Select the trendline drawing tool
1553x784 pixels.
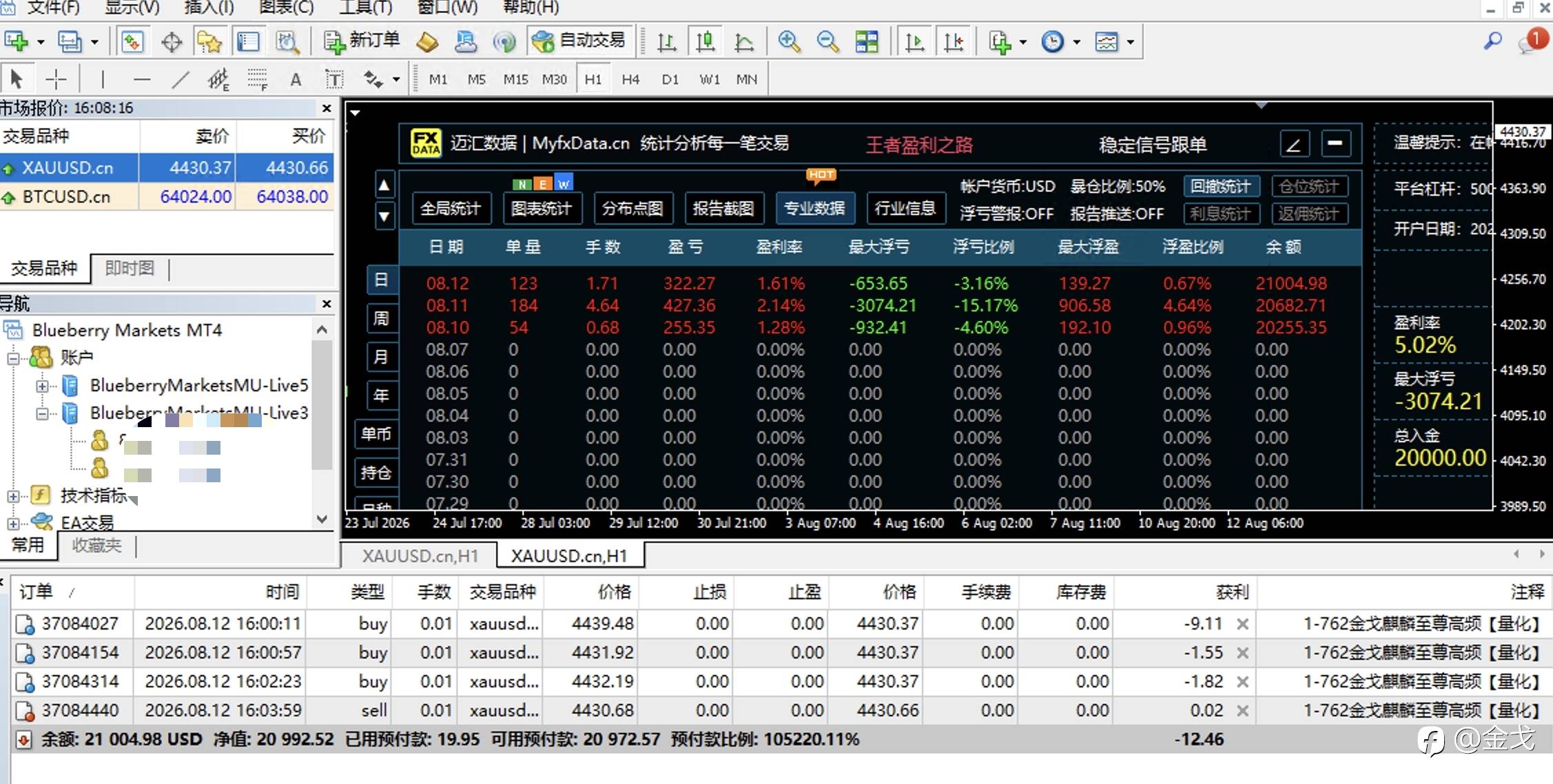click(181, 79)
